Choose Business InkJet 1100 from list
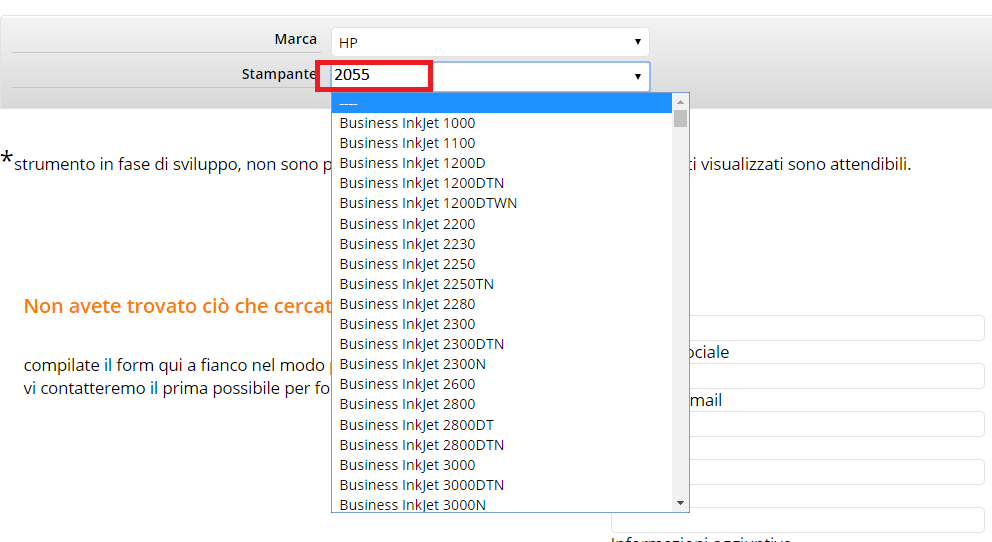 pyautogui.click(x=408, y=143)
